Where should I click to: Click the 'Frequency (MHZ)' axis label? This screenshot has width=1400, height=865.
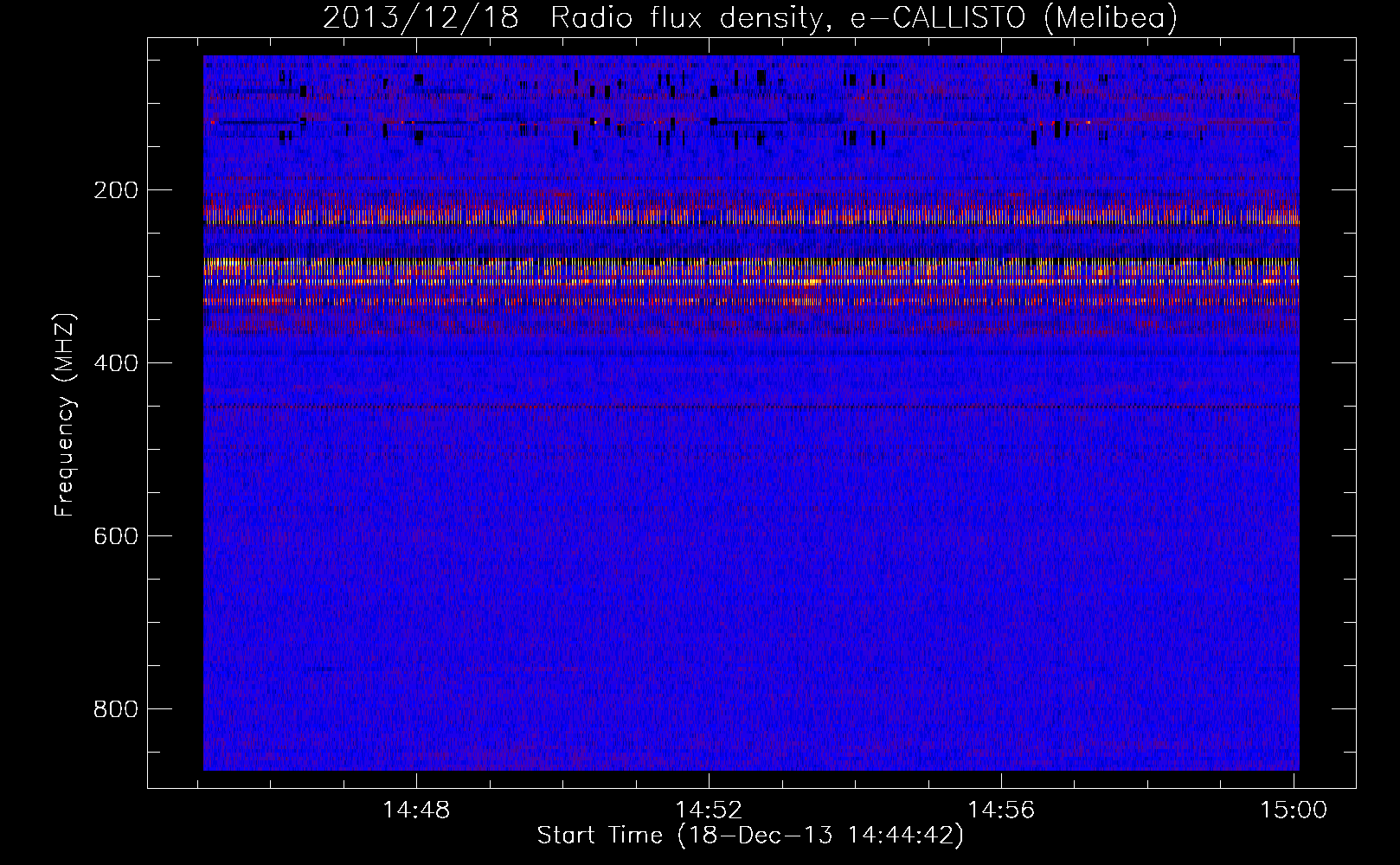65,415
